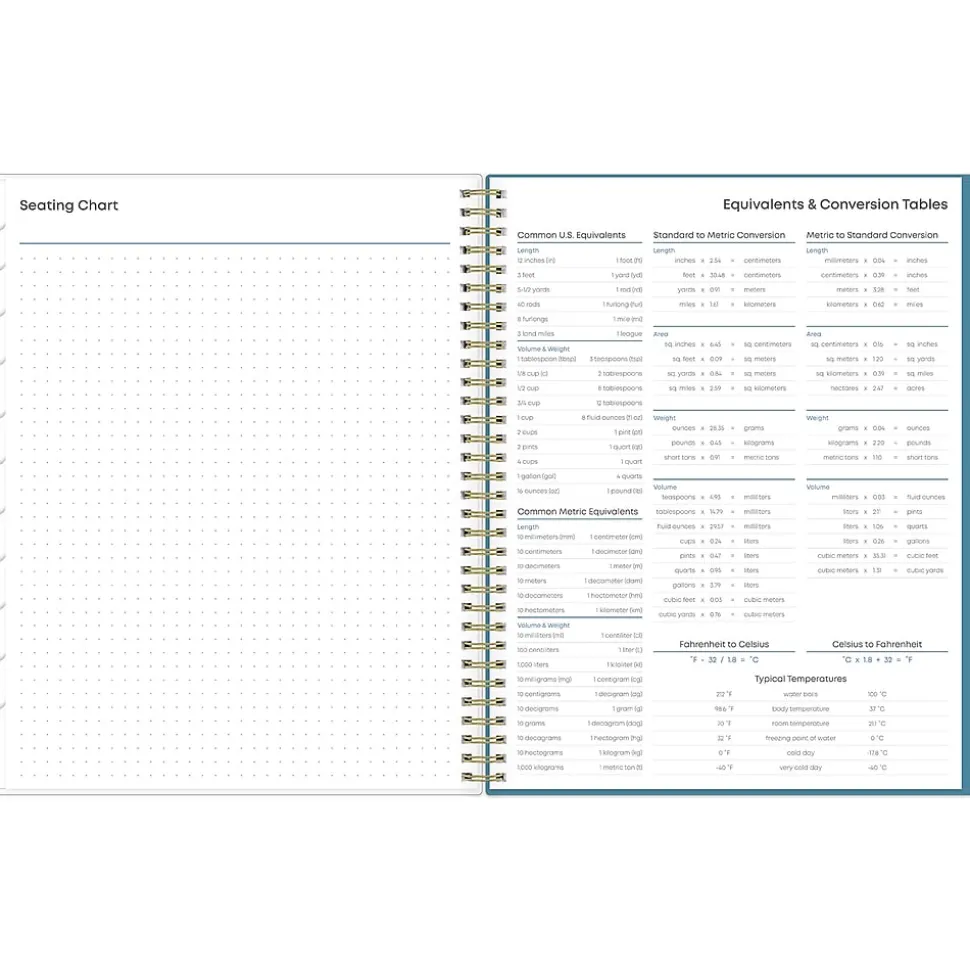Select the freezing point of water row

click(800, 738)
